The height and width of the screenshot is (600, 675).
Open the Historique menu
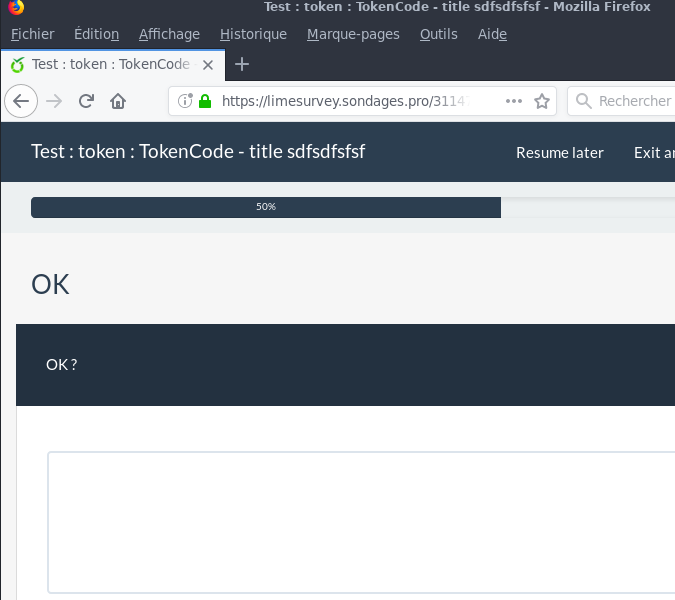[x=253, y=34]
